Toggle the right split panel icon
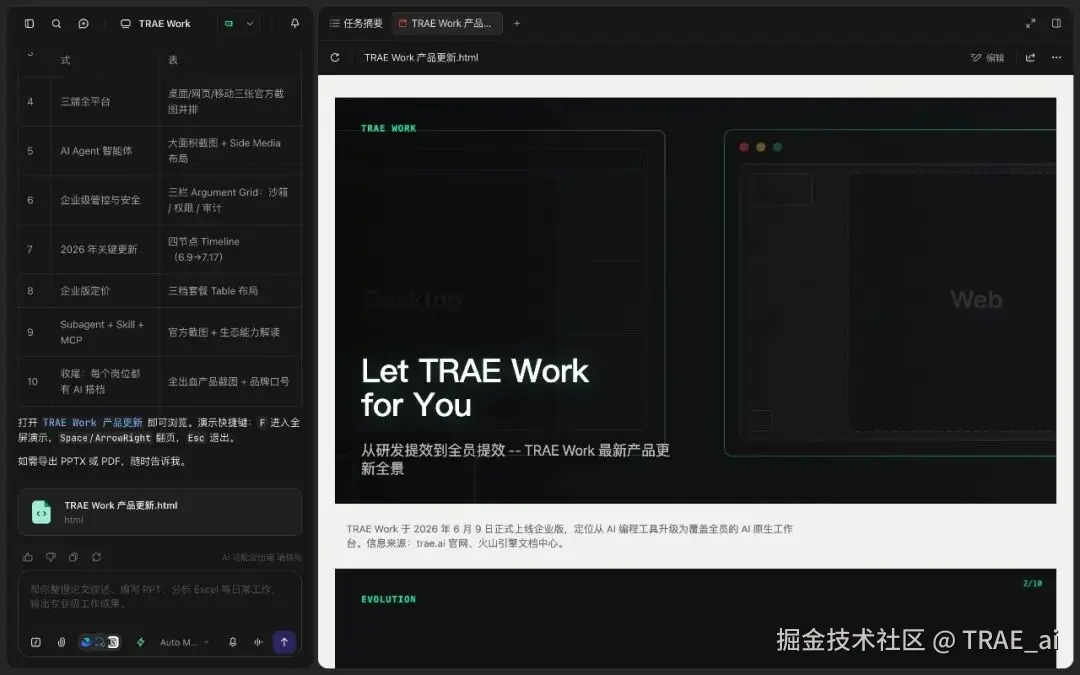 tap(1056, 23)
